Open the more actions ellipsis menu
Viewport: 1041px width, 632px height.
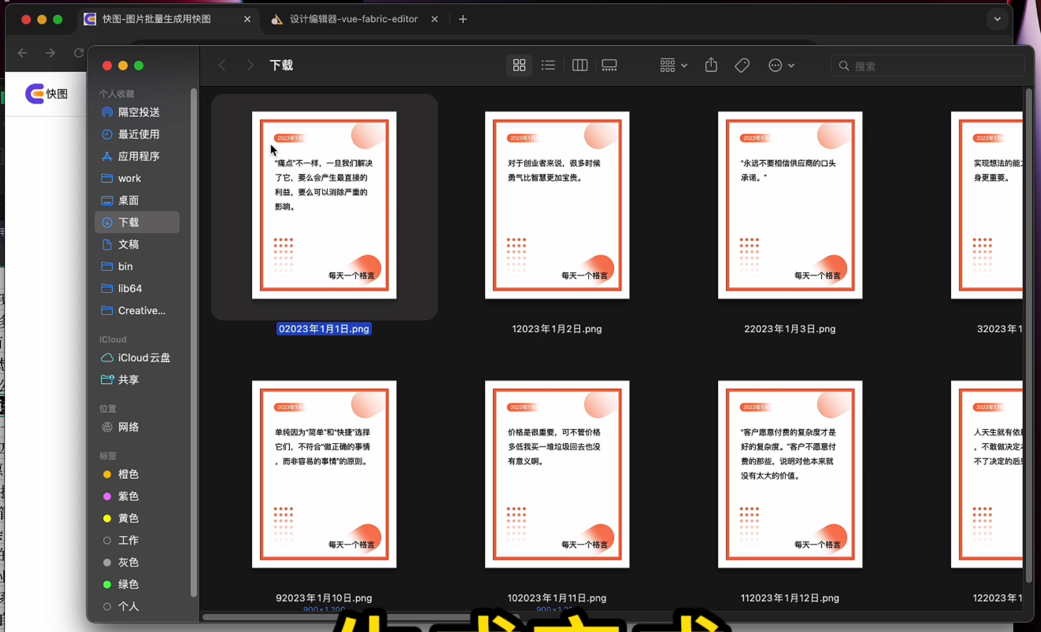coord(781,66)
